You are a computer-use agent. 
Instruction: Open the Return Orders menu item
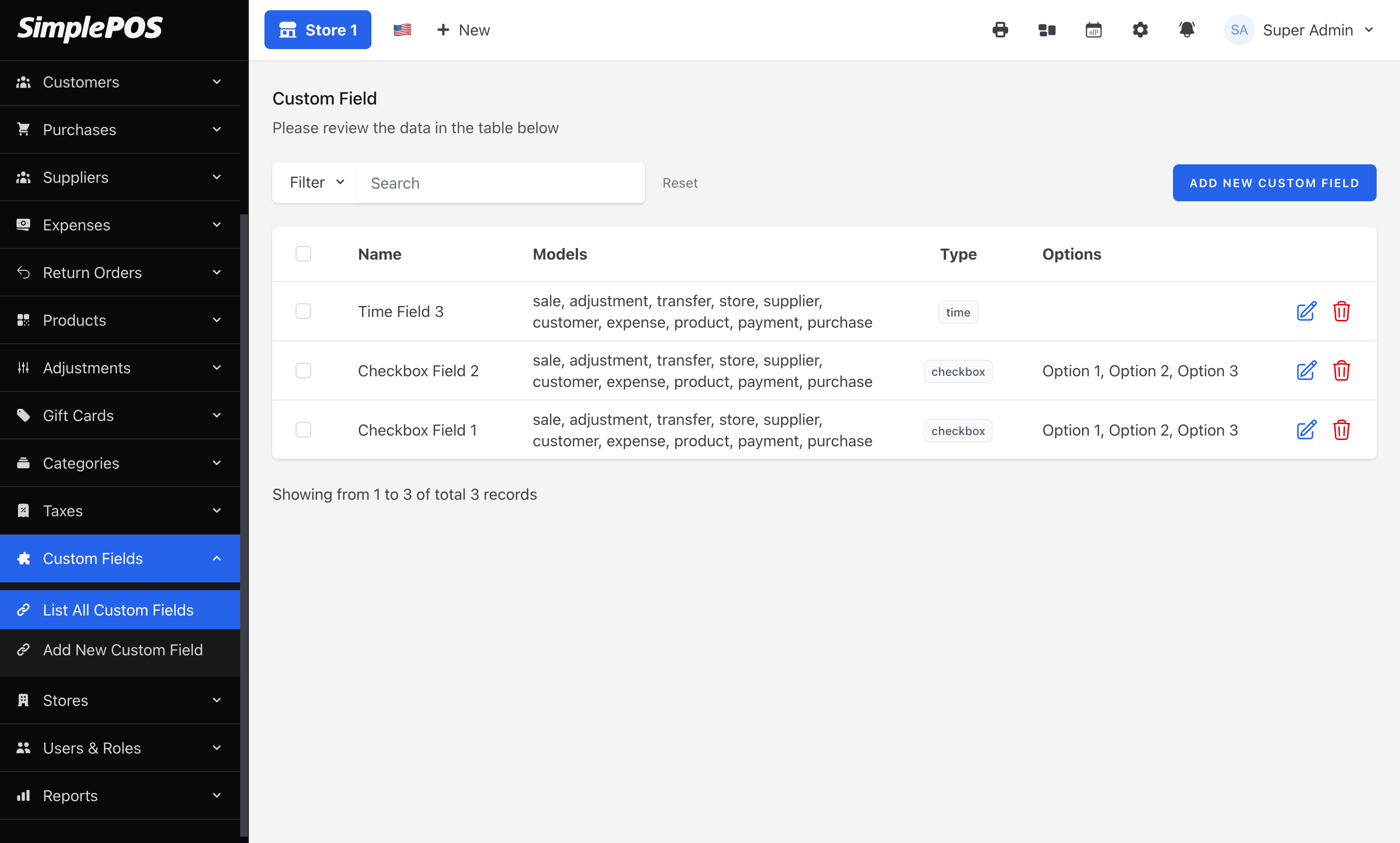pos(120,273)
